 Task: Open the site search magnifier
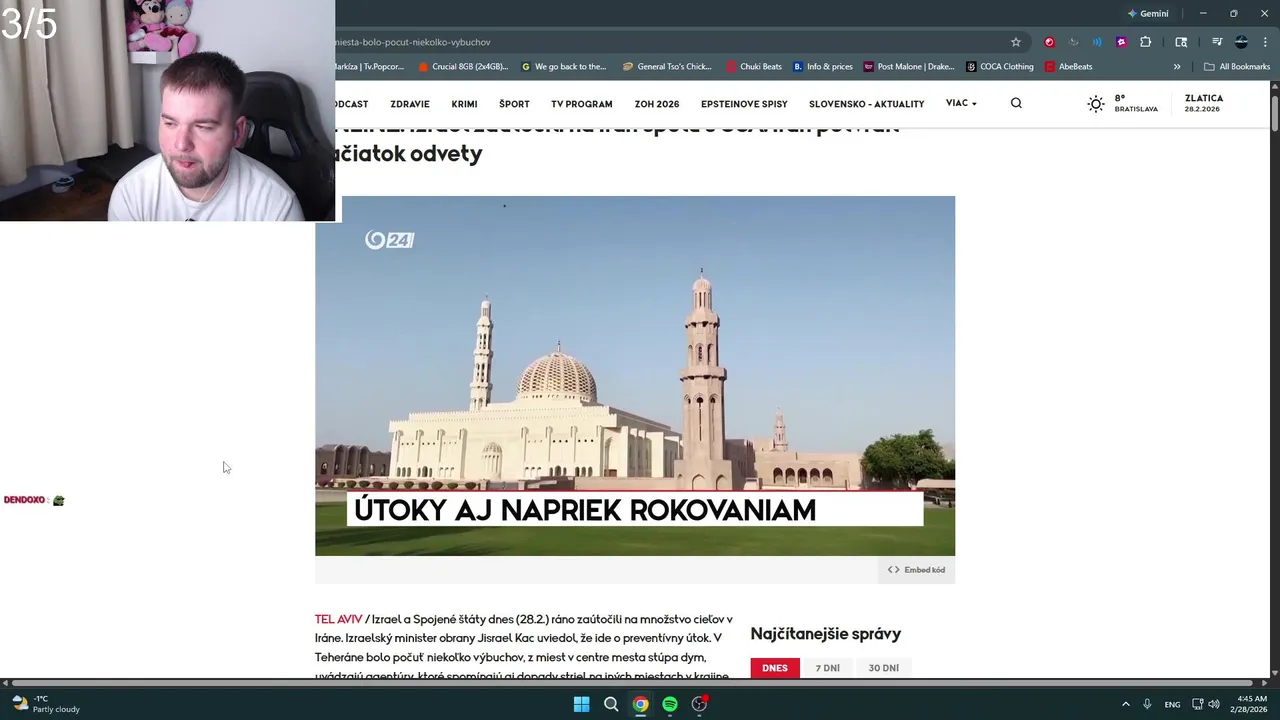click(1016, 103)
